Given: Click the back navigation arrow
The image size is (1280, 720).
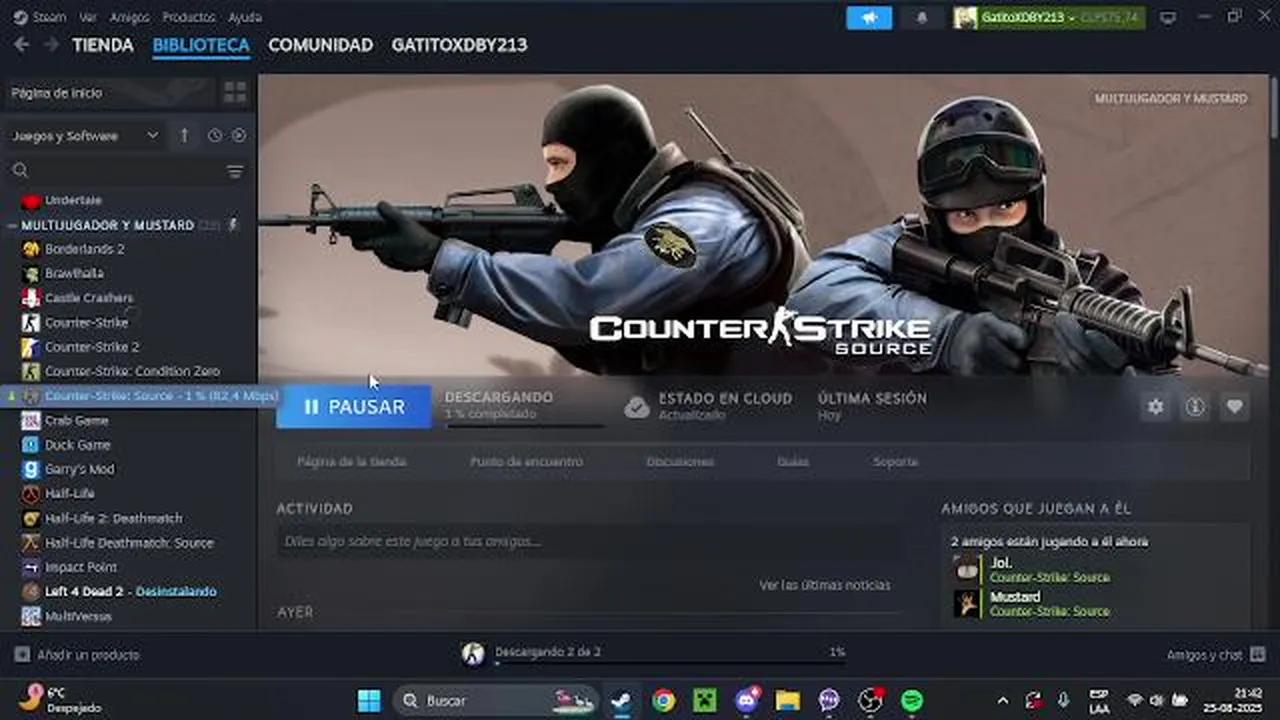Looking at the screenshot, I should tap(21, 45).
